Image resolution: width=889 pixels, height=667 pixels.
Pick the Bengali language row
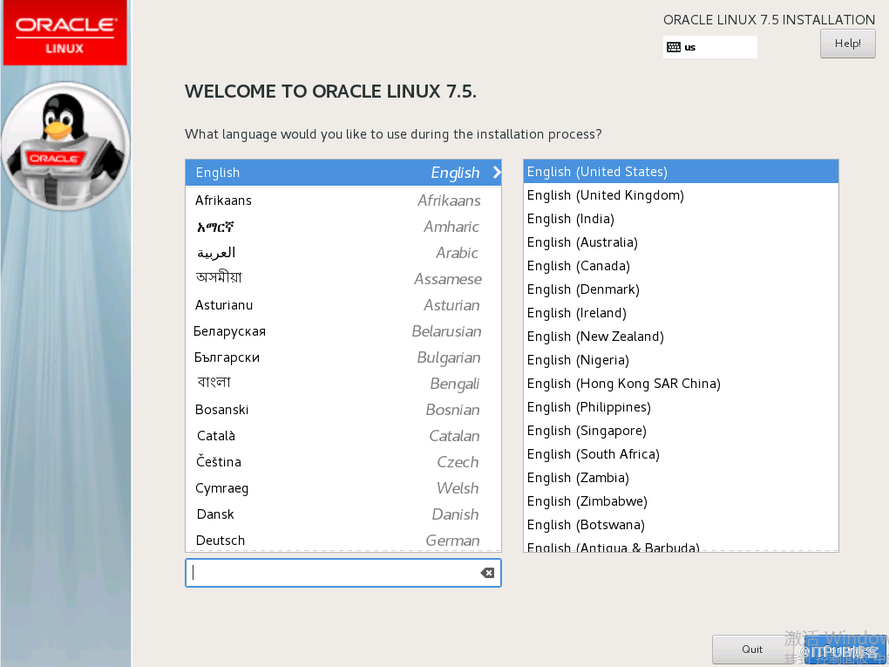(343, 383)
